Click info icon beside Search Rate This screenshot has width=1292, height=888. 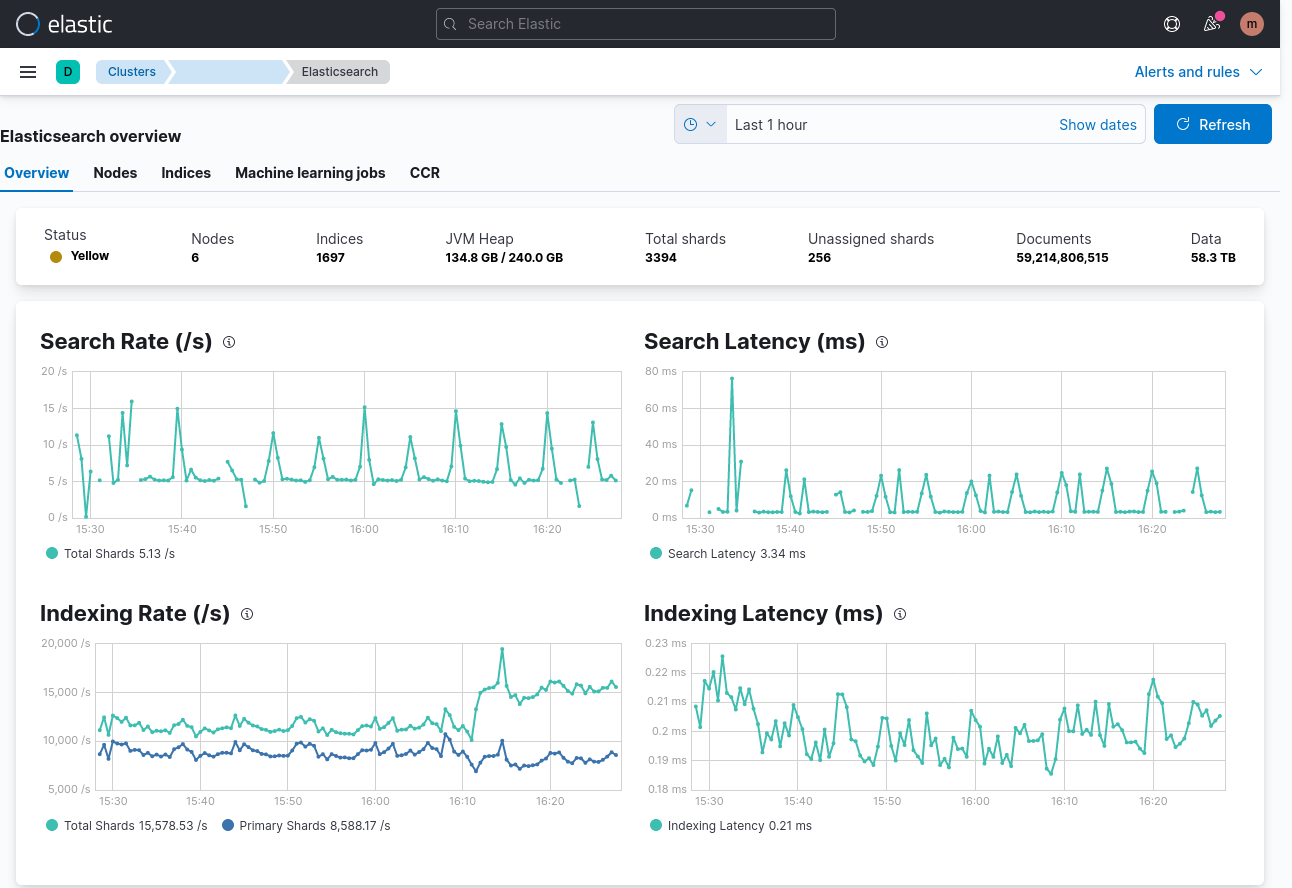coord(229,342)
